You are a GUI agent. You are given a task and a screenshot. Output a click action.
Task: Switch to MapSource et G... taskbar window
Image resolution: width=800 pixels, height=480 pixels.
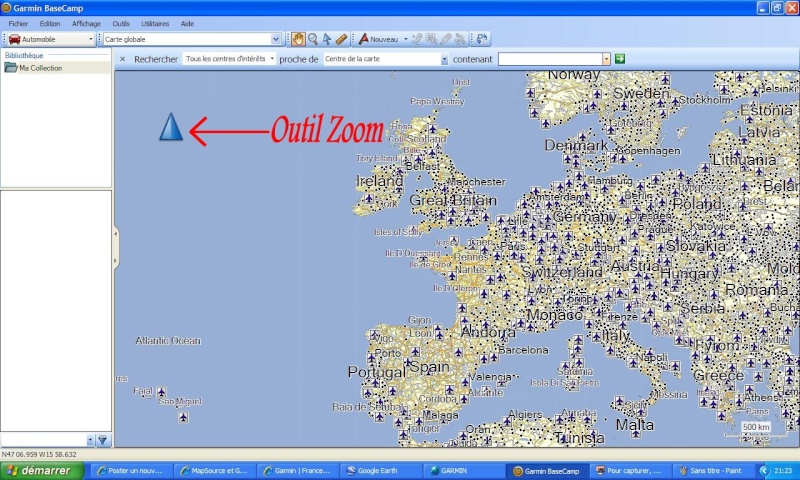[214, 471]
